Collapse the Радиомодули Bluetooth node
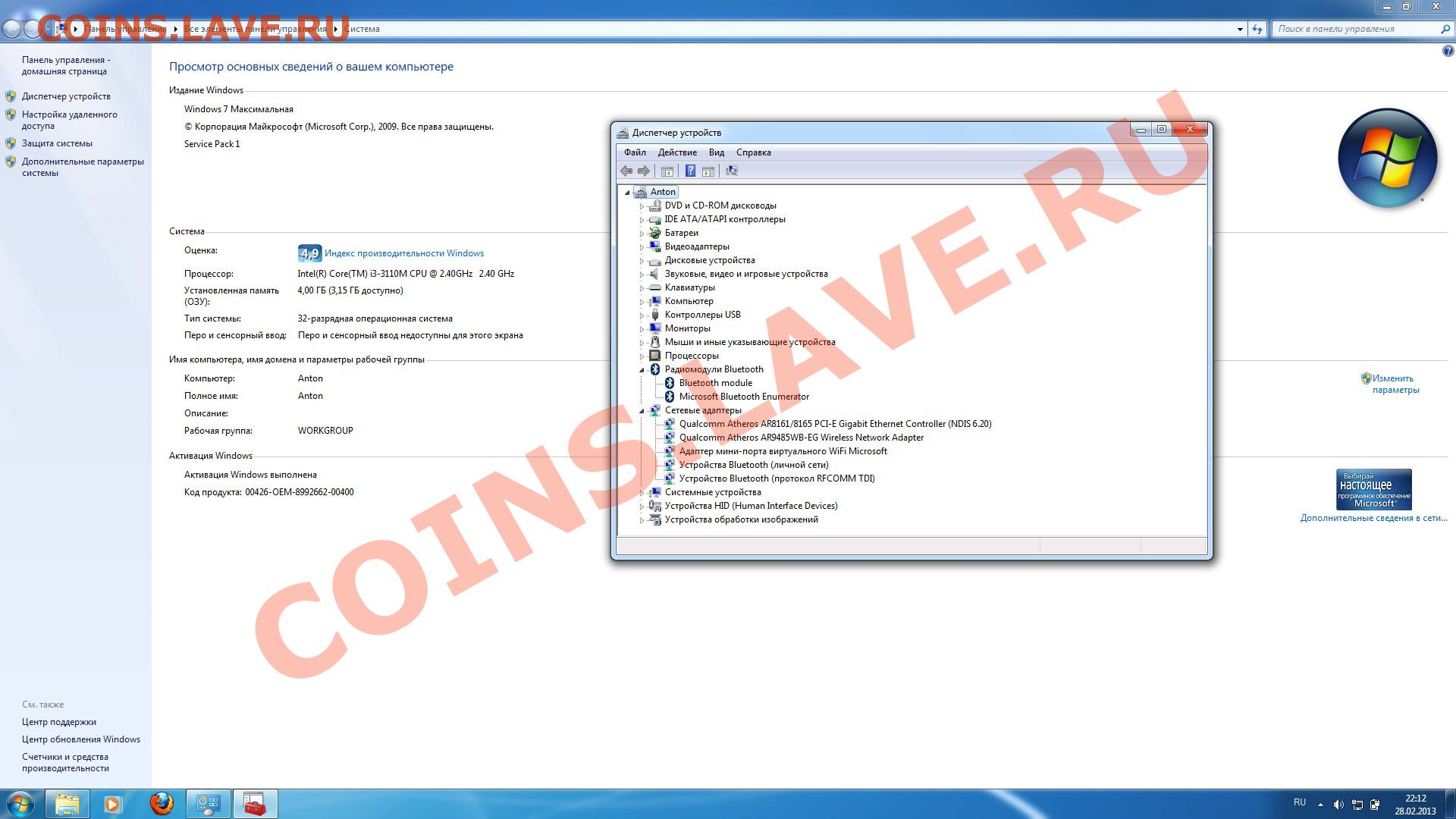The image size is (1456, 819). coord(642,370)
